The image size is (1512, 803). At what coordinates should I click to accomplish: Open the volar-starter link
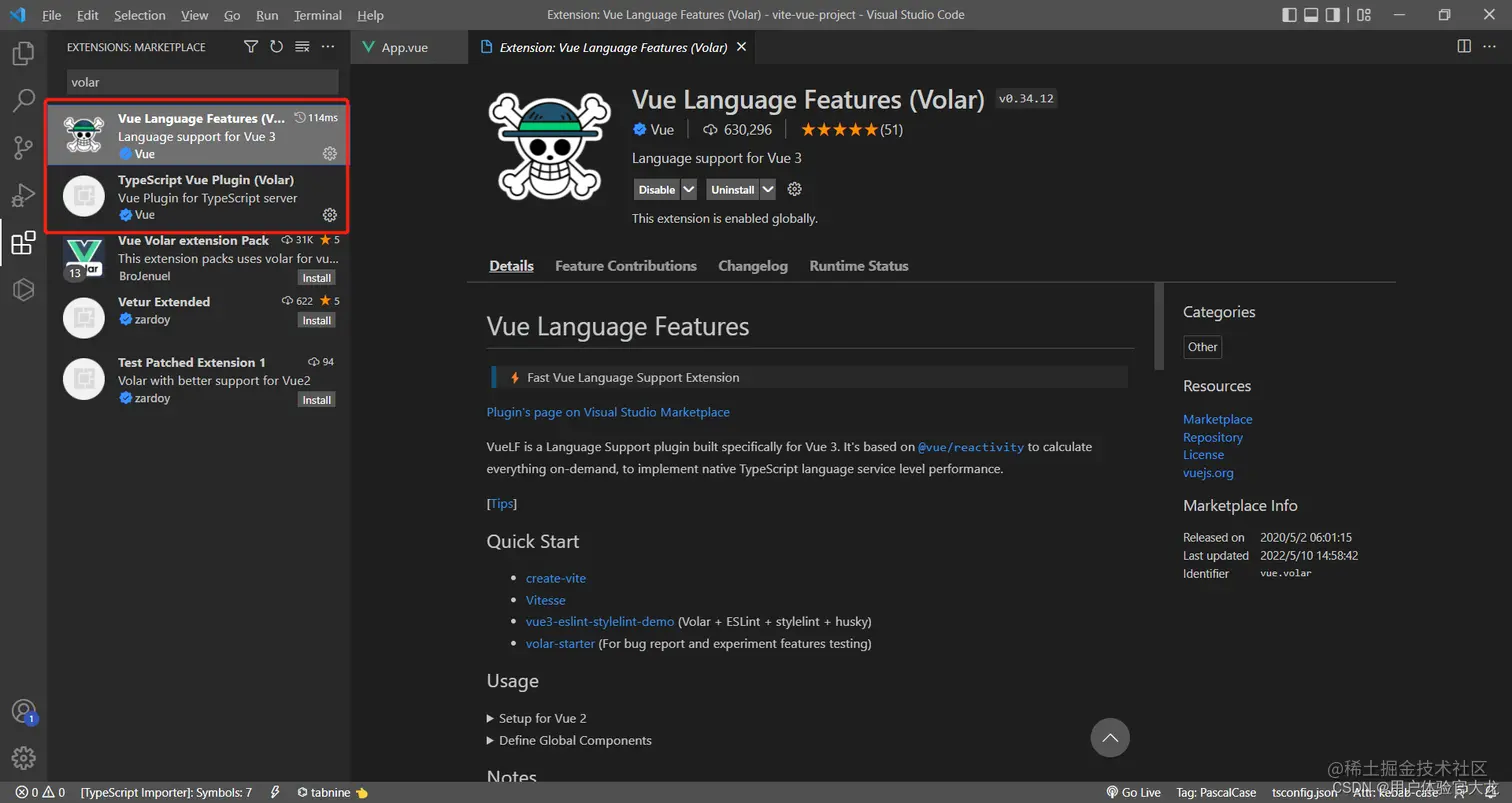(560, 643)
